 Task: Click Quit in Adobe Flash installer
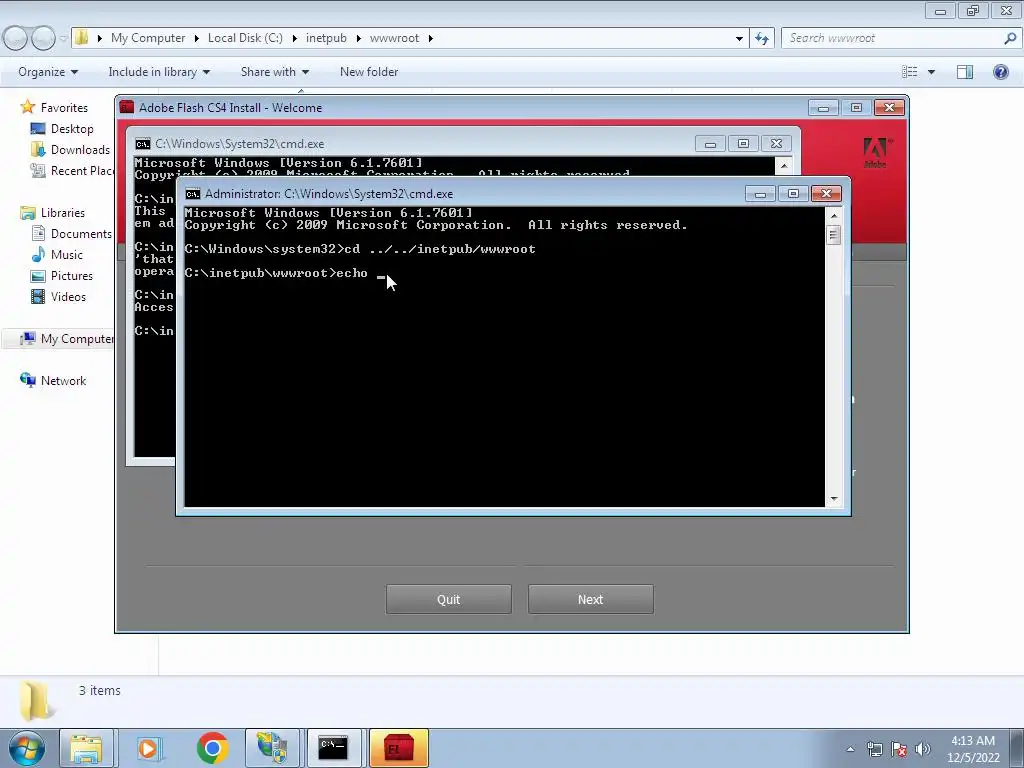(x=449, y=600)
